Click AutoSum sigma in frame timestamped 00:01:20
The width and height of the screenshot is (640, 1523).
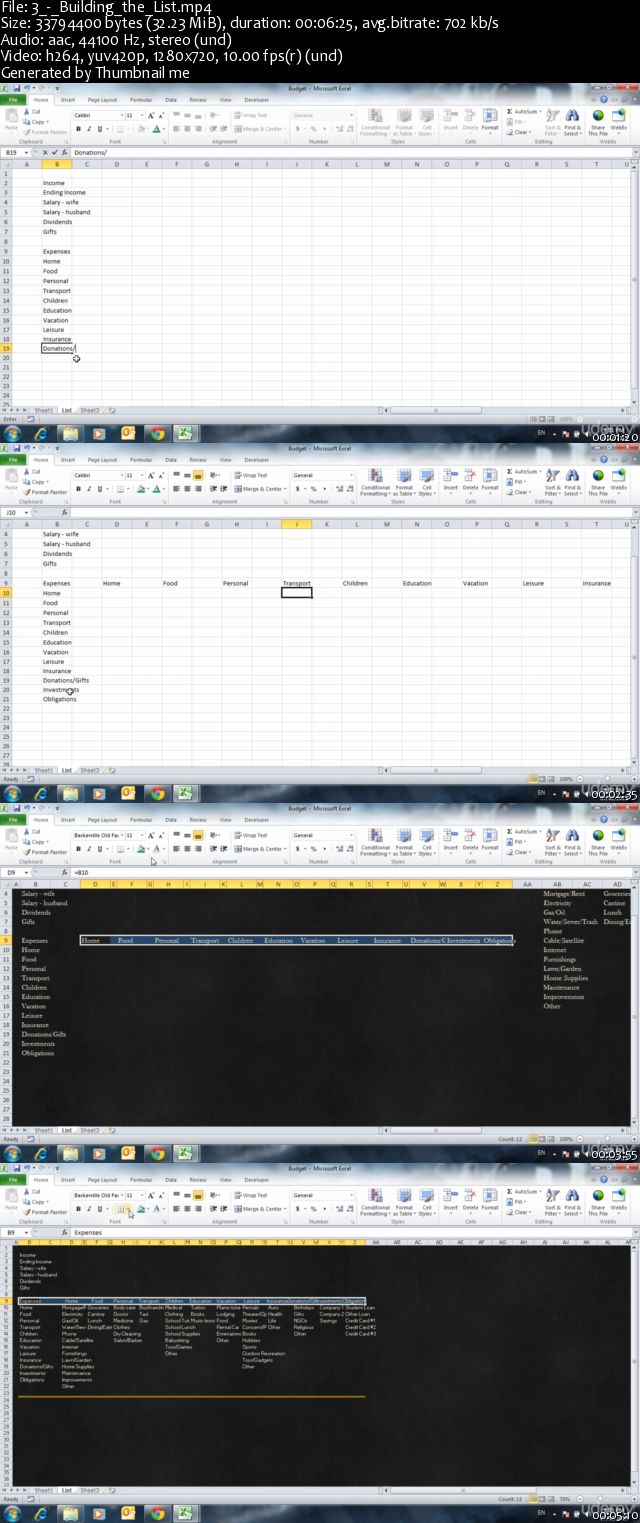[x=510, y=111]
